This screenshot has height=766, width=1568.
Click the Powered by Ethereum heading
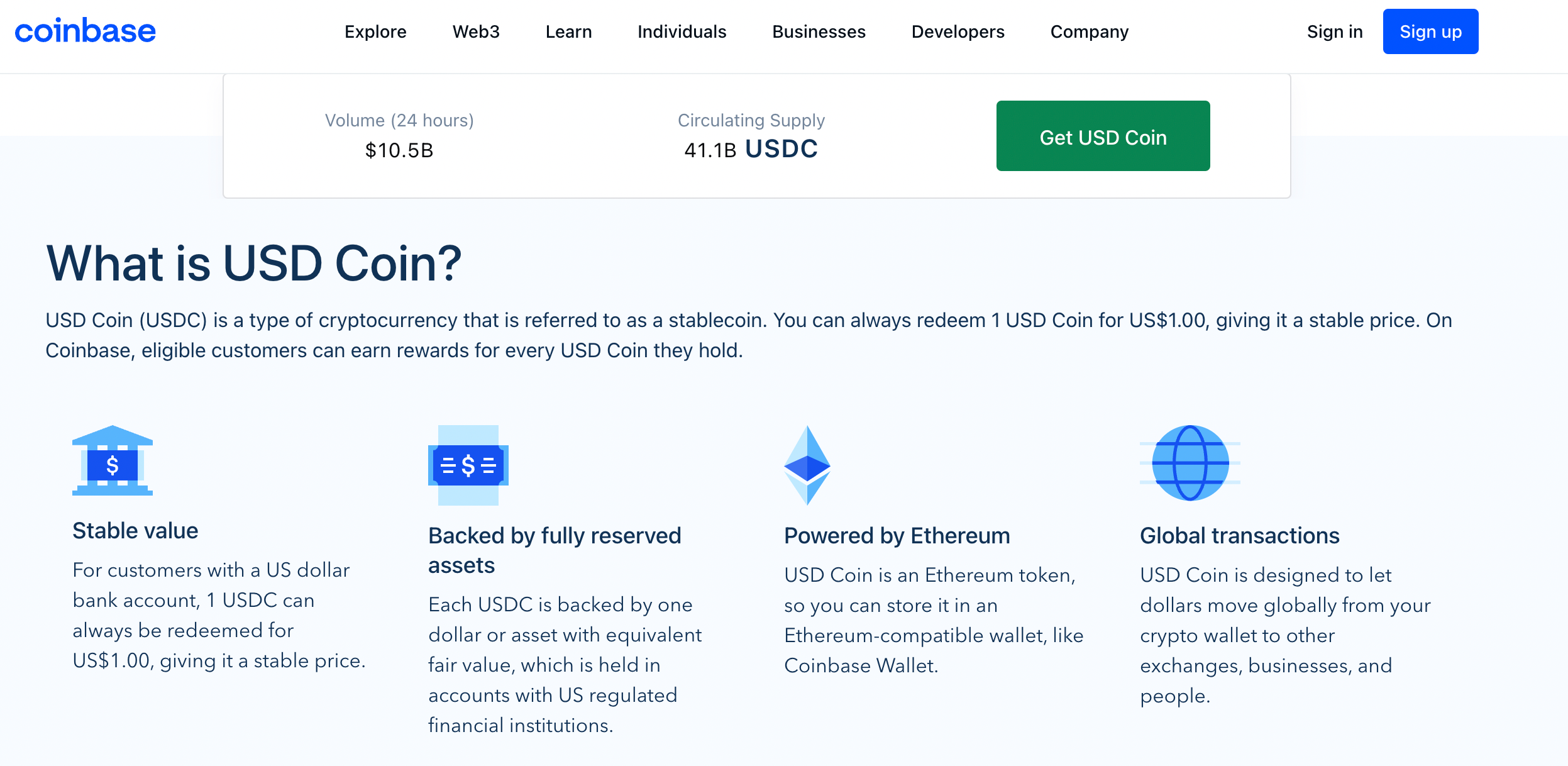[897, 536]
